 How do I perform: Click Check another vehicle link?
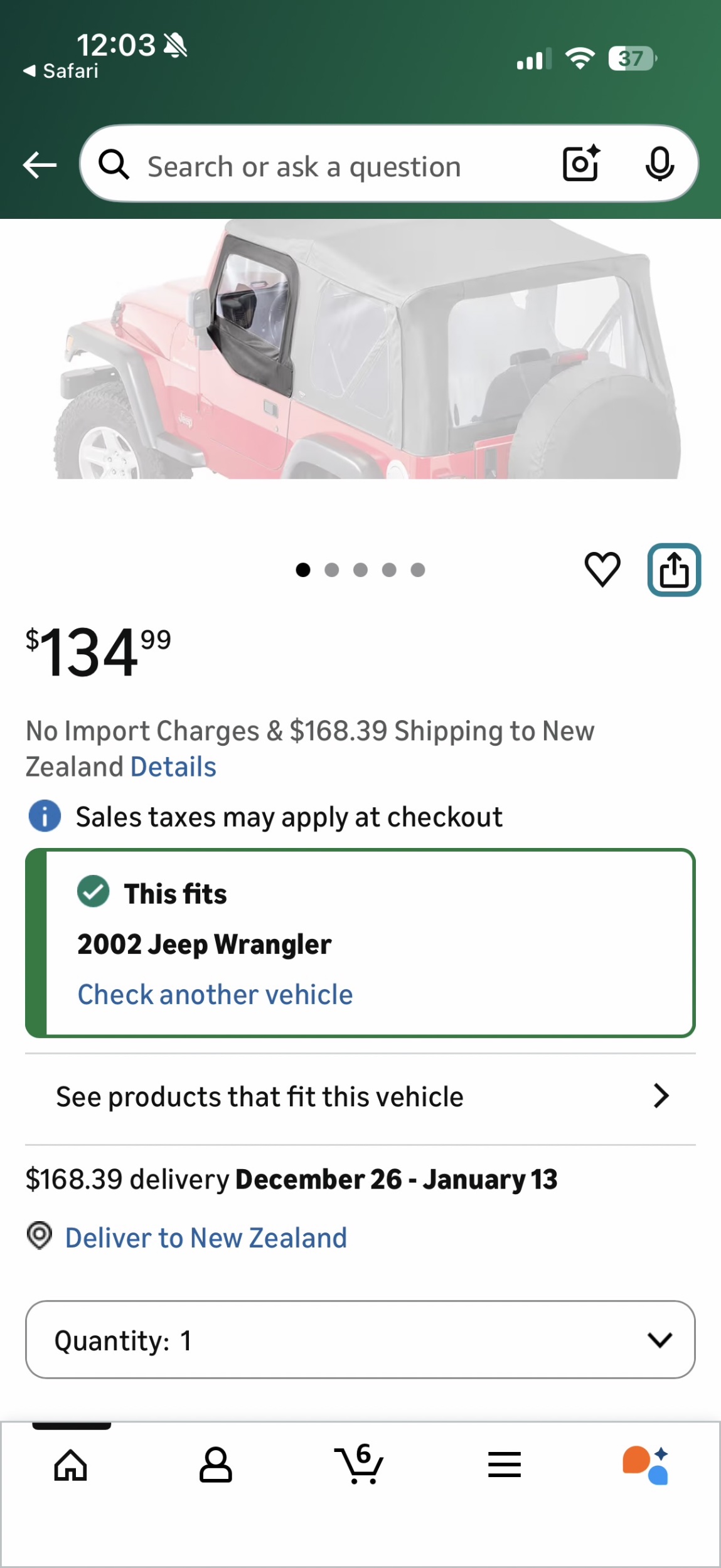215,995
